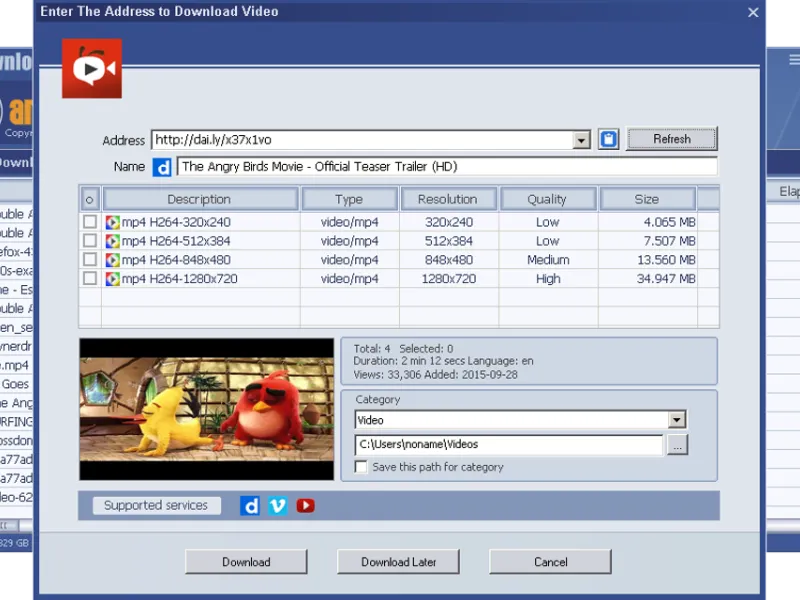Screen dimensions: 800x600
Task: Click the Refresh button
Action: click(x=672, y=139)
